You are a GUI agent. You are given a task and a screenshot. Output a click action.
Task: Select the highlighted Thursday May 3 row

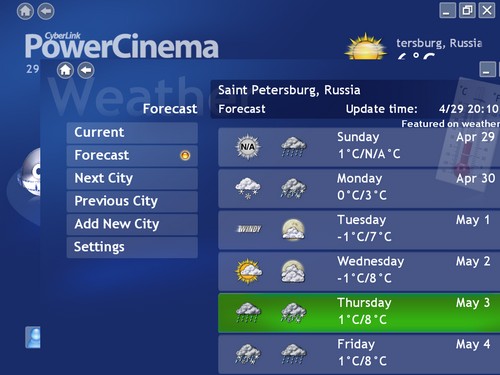coord(359,313)
